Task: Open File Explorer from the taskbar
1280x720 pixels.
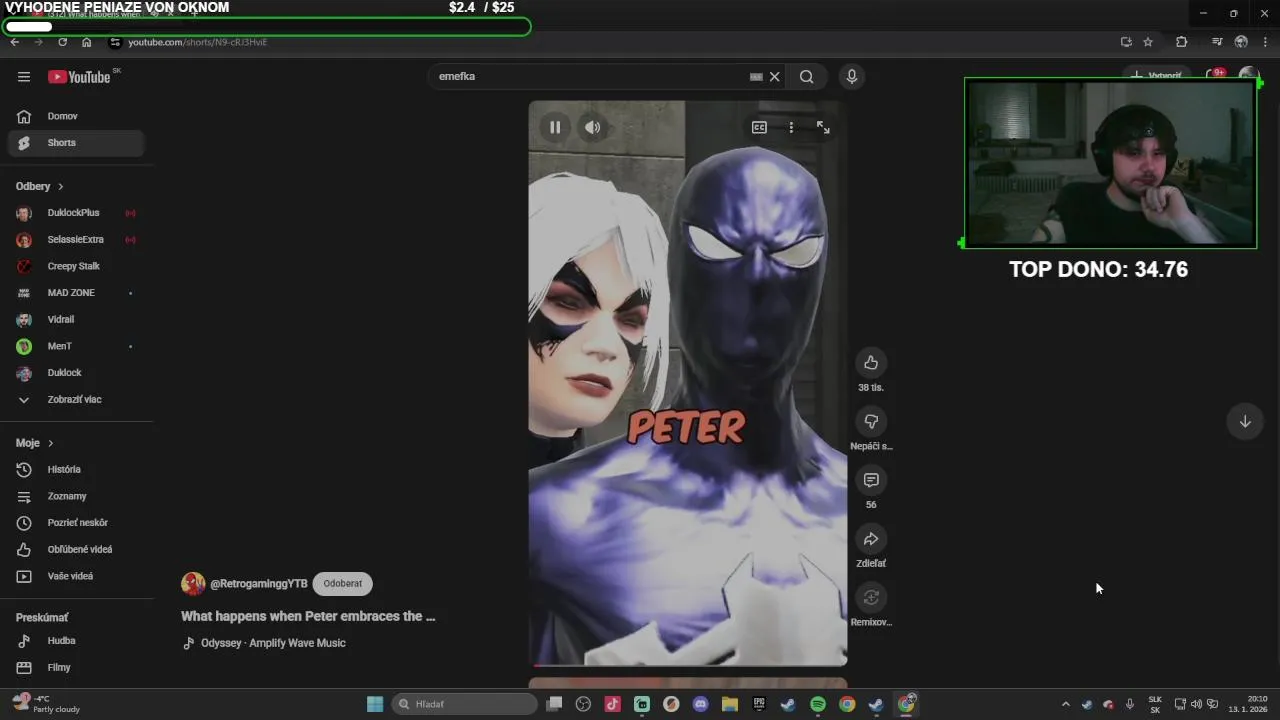Action: 730,704
